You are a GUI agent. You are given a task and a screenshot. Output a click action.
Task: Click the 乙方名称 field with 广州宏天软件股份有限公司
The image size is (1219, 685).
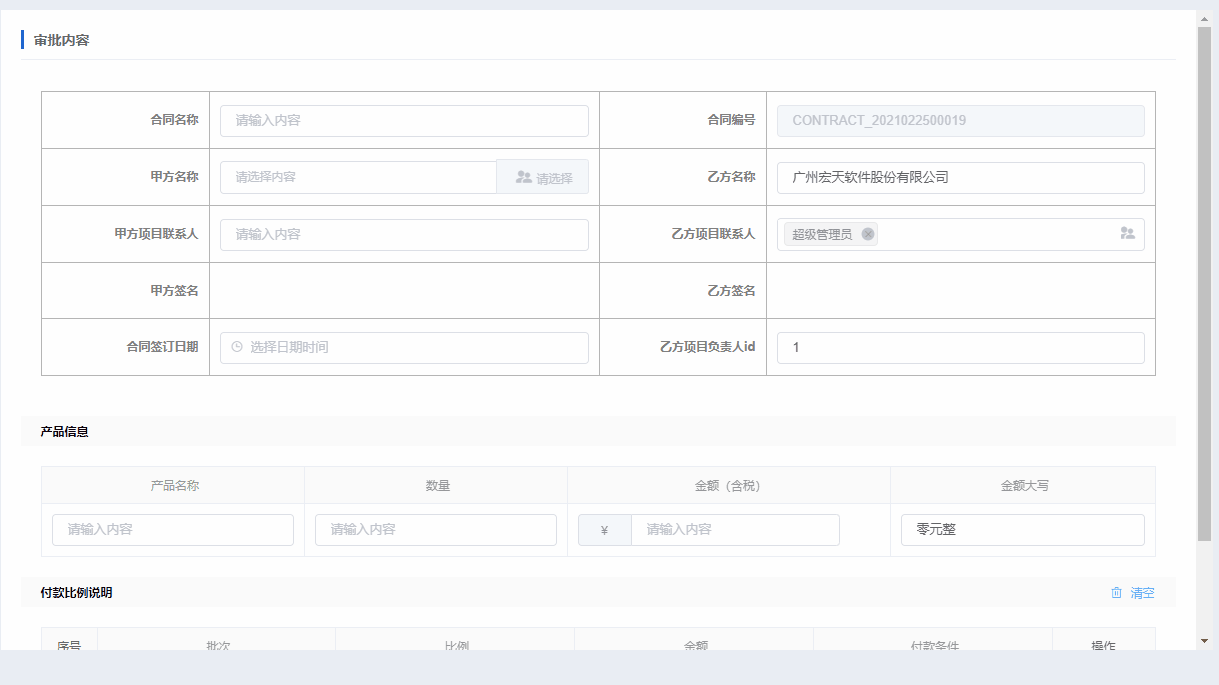(x=960, y=177)
